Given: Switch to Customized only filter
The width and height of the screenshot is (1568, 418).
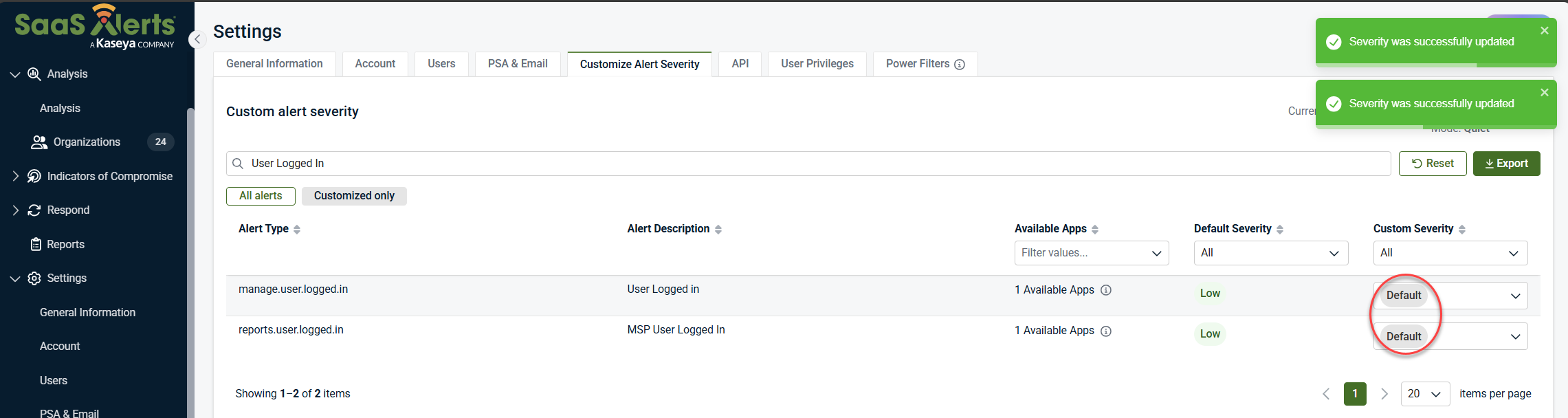Looking at the screenshot, I should pyautogui.click(x=354, y=196).
